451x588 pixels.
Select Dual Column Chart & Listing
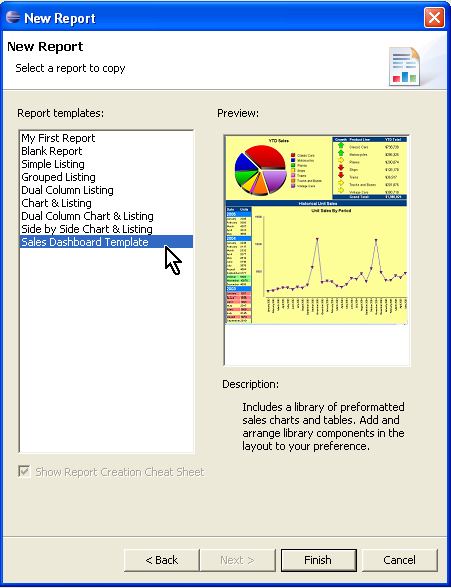click(x=87, y=216)
